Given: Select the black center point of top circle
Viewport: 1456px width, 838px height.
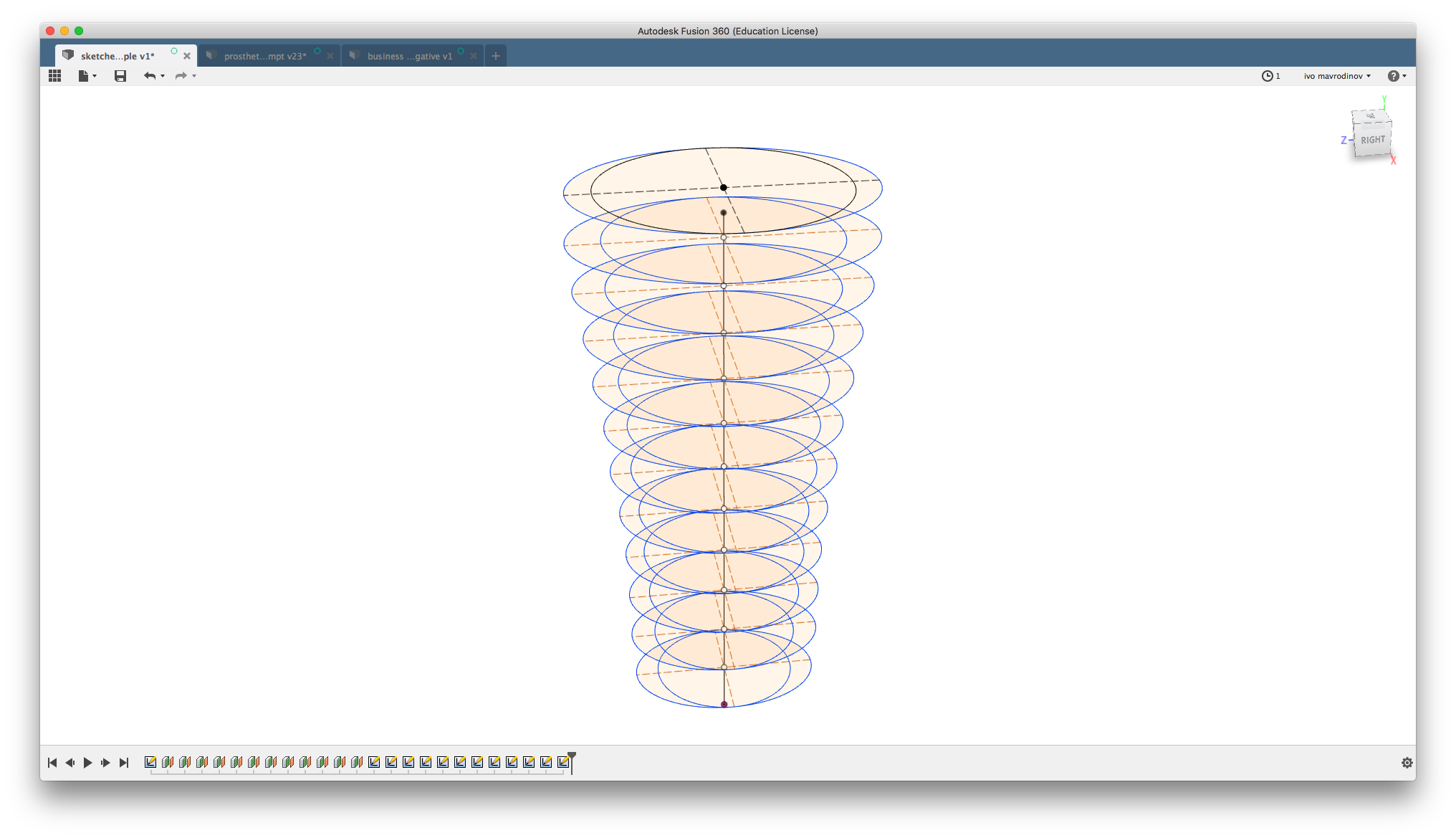Looking at the screenshot, I should click(x=724, y=188).
